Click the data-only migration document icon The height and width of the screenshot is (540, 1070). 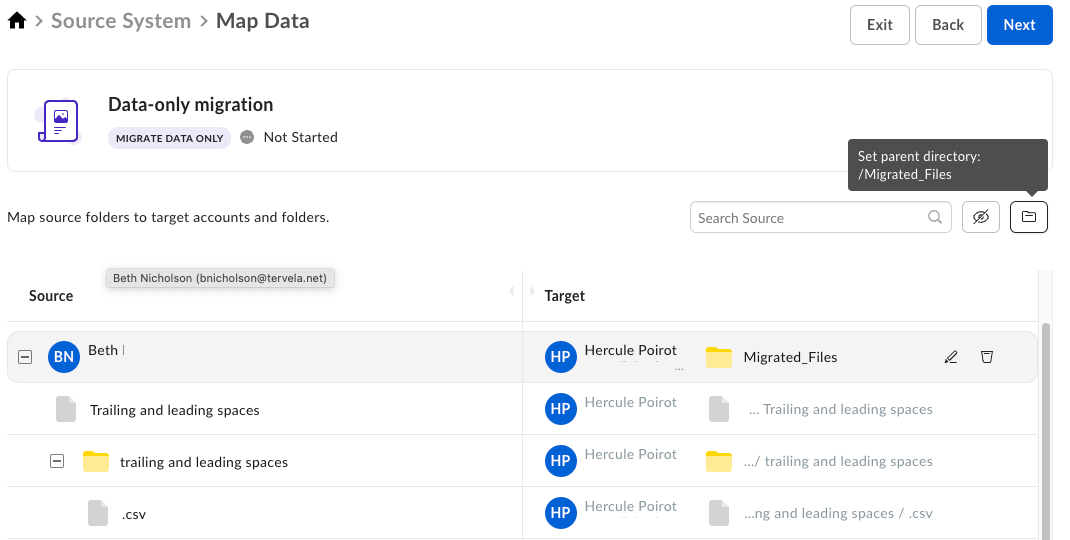58,121
